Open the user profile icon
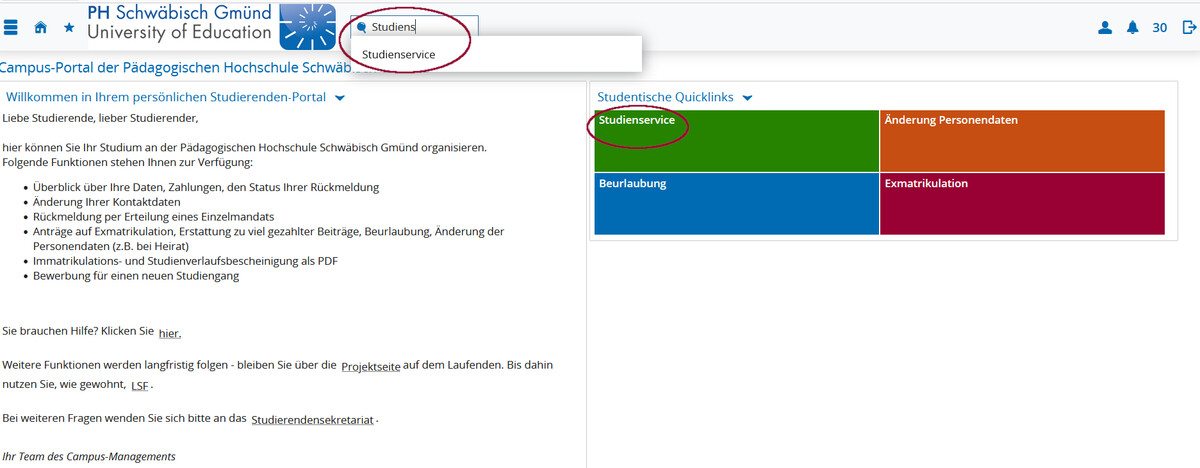The width and height of the screenshot is (1200, 468). click(x=1105, y=28)
